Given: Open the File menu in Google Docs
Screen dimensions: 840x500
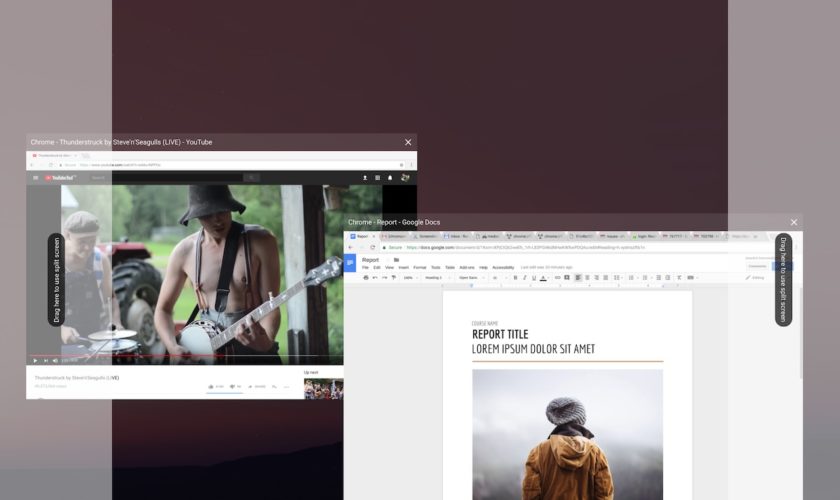Looking at the screenshot, I should tap(365, 267).
